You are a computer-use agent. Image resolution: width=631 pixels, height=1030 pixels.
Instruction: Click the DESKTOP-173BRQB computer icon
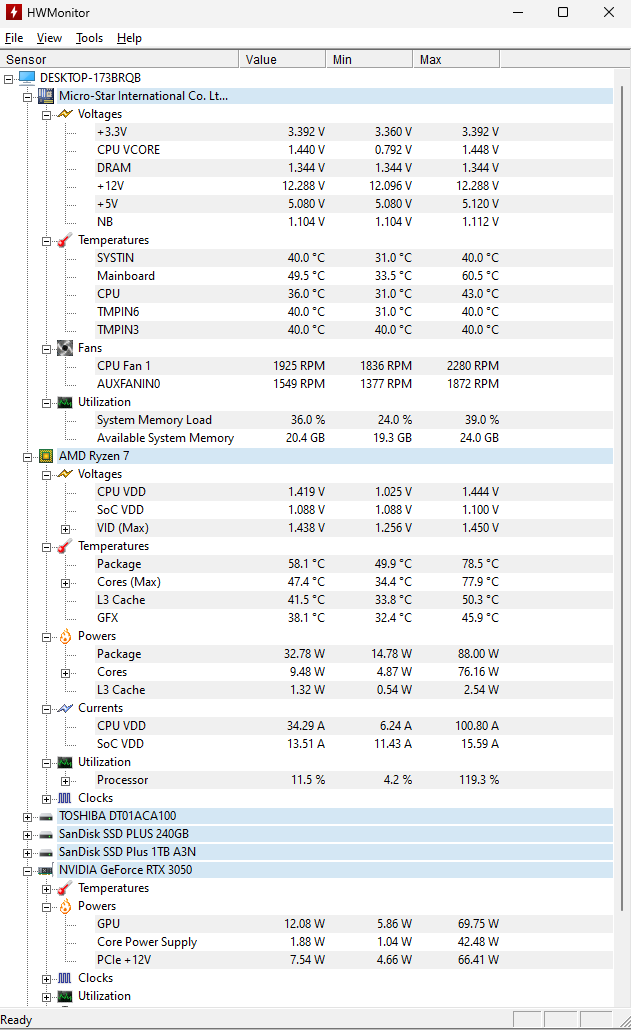pos(27,78)
